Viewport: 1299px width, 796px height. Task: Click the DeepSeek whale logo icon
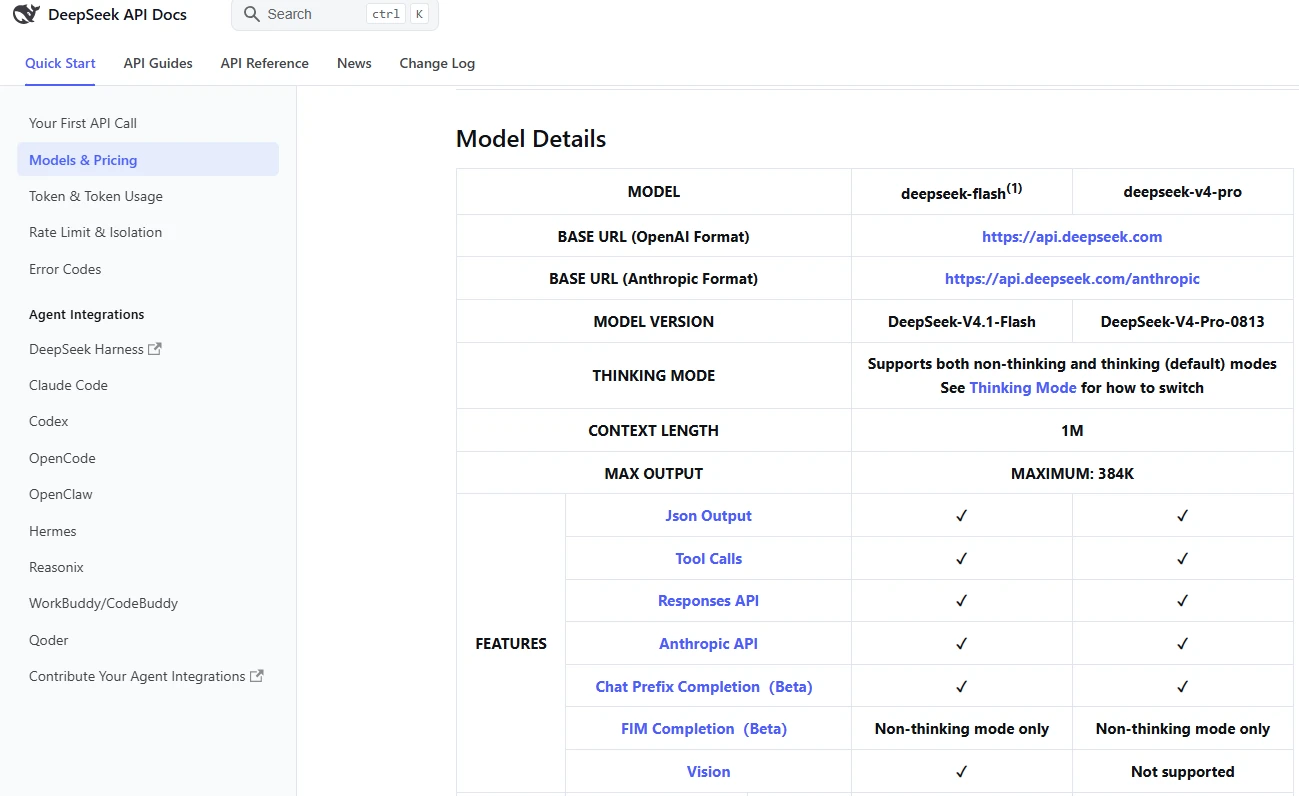(x=26, y=15)
